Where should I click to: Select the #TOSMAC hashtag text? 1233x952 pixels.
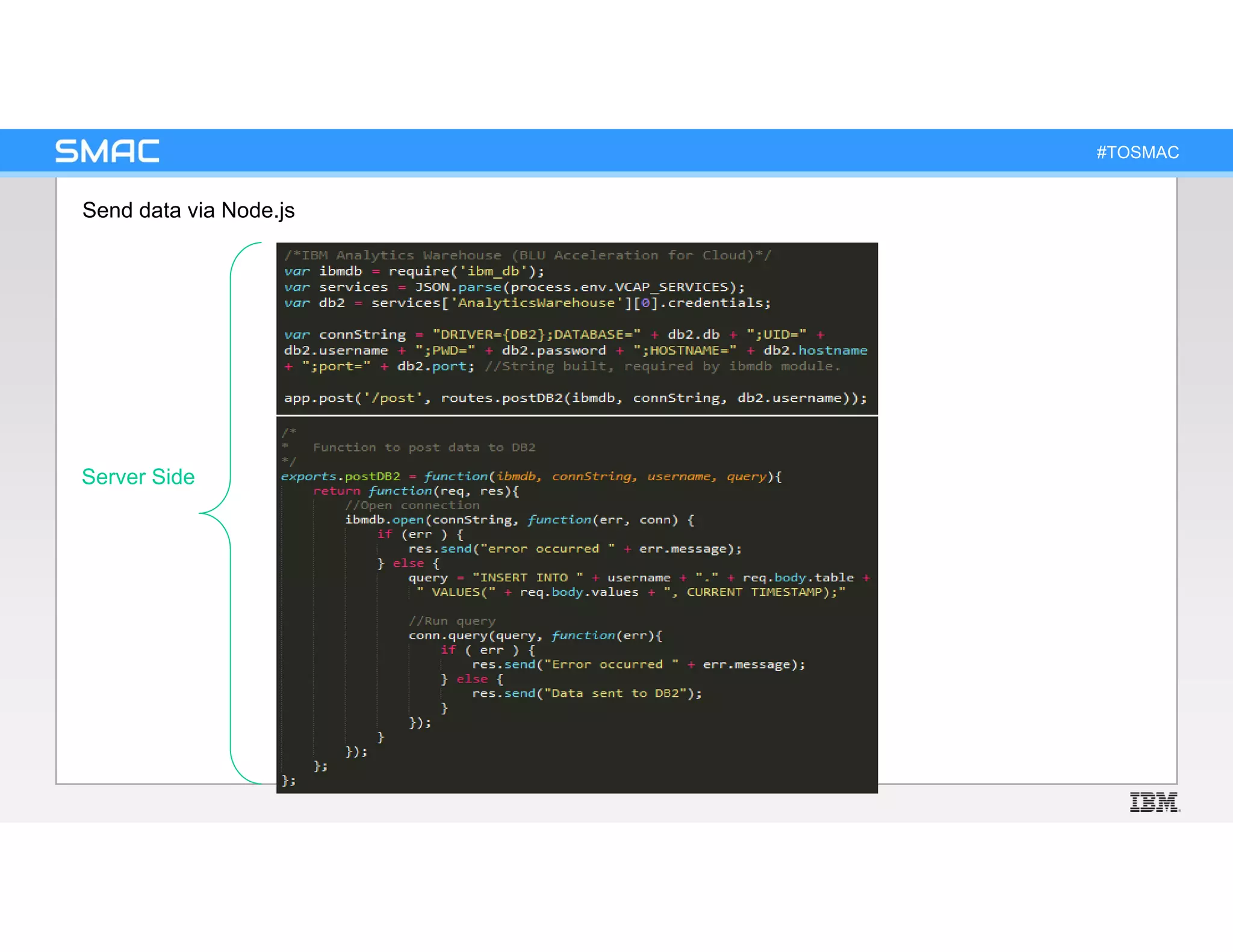[1137, 152]
